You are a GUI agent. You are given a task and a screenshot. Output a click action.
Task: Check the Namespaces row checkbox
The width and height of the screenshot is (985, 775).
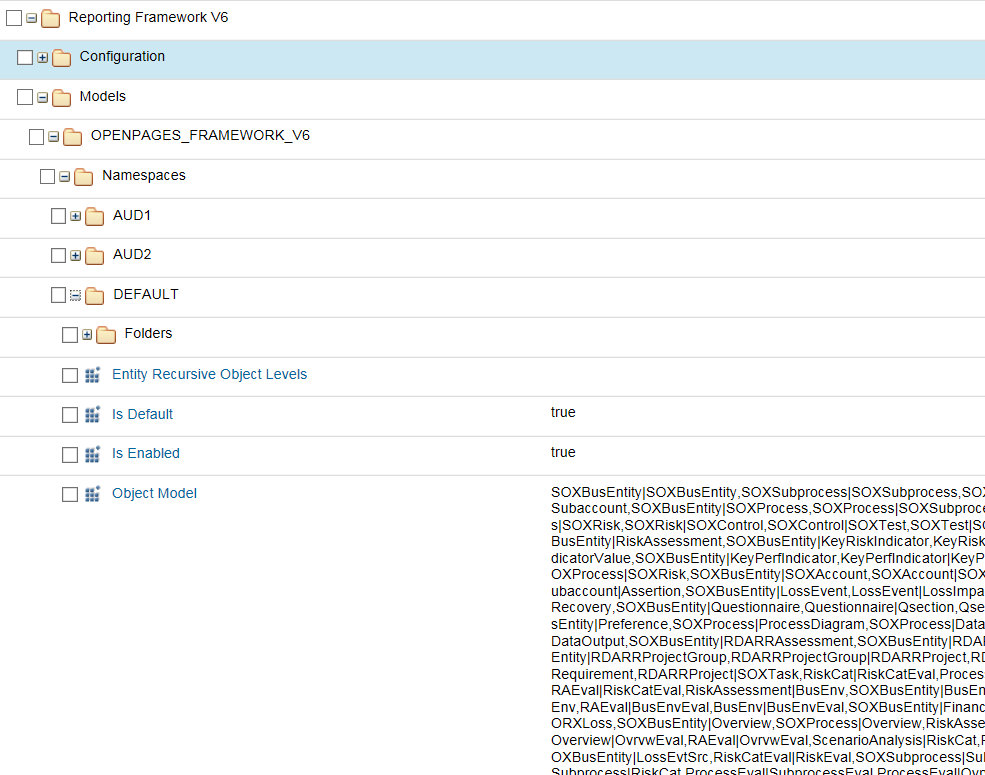(47, 176)
